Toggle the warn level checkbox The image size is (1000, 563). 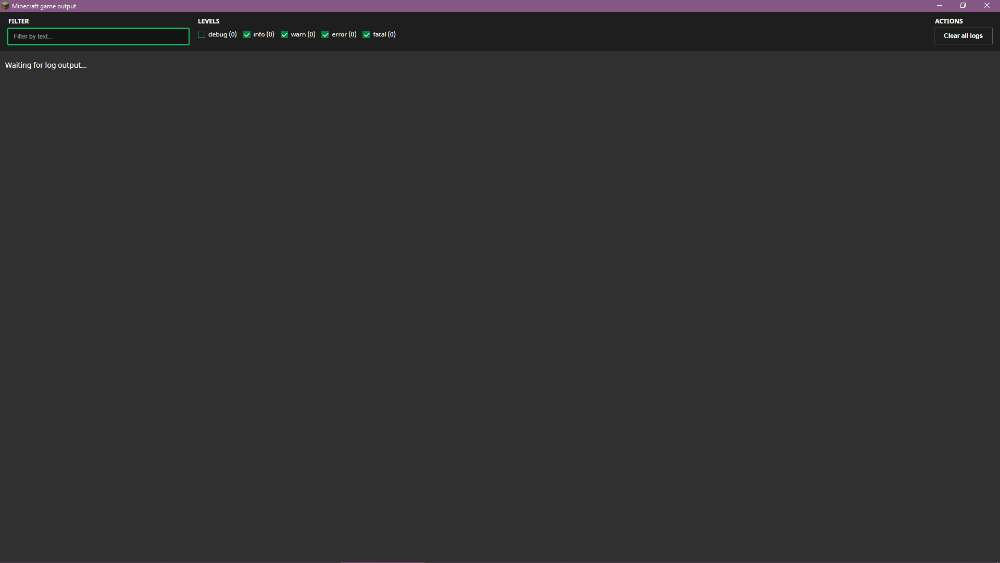(284, 34)
